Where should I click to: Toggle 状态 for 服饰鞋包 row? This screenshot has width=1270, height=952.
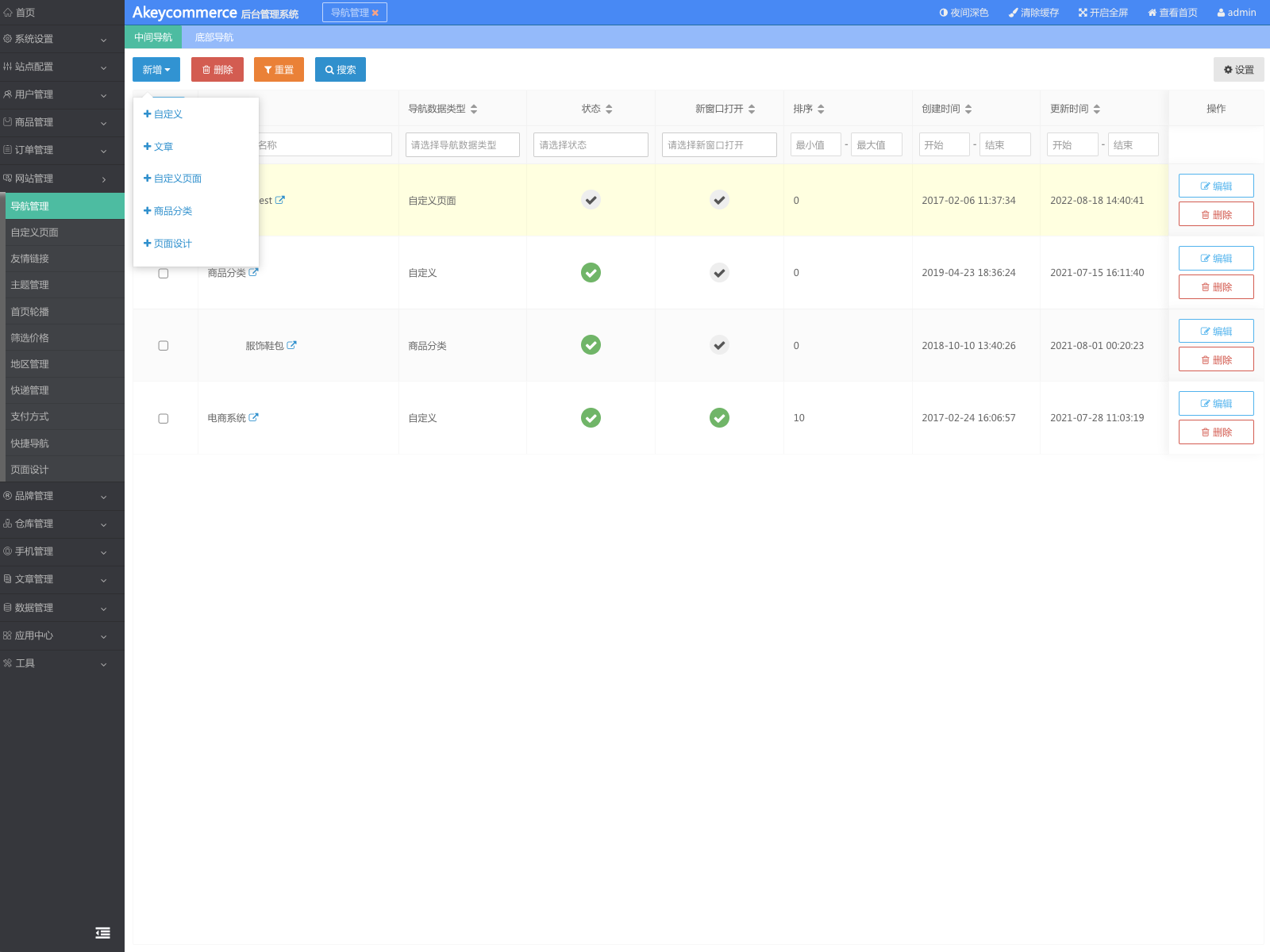pyautogui.click(x=591, y=345)
